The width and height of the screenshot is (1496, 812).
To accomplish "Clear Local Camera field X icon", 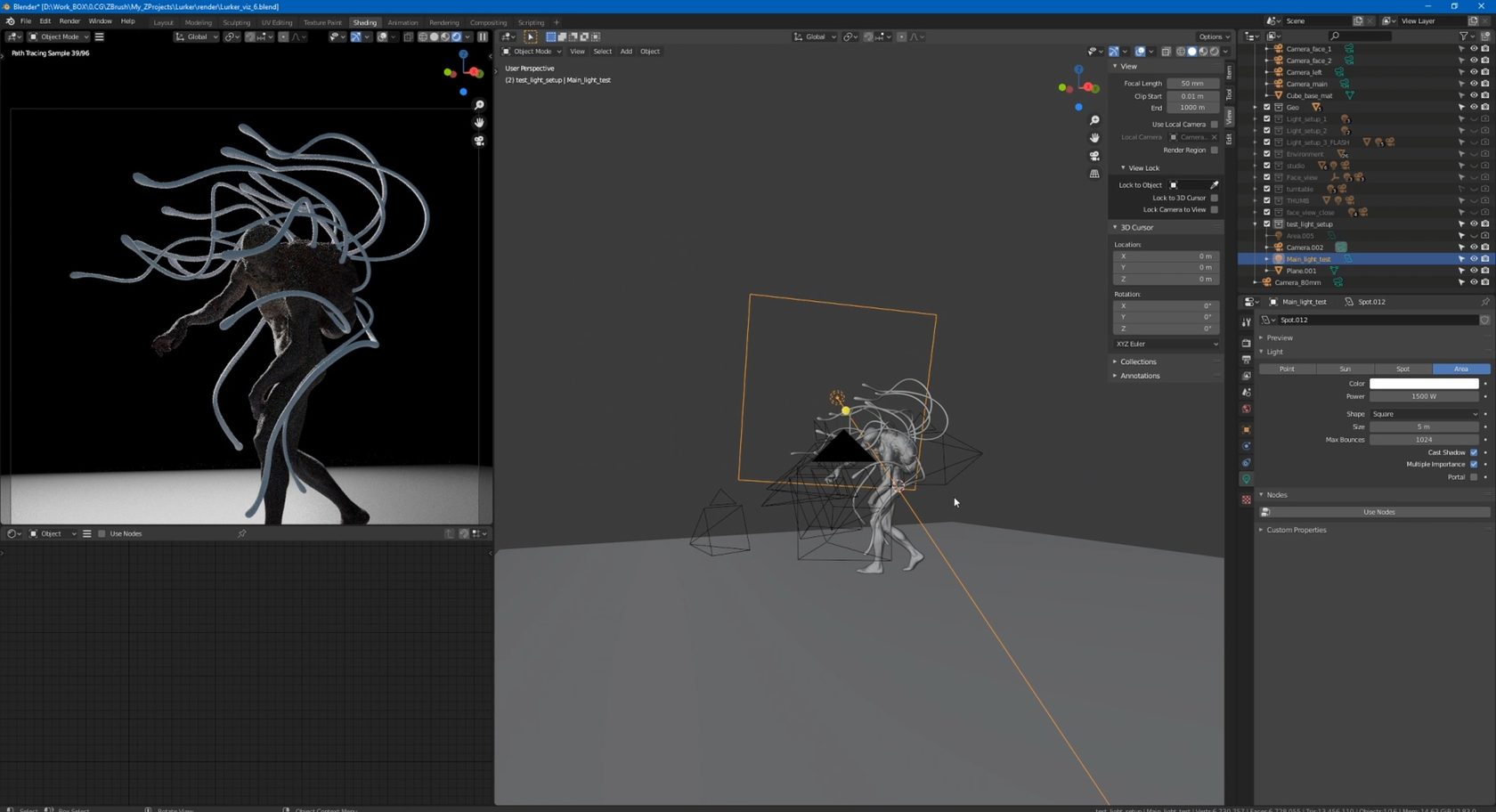I will pos(1214,137).
